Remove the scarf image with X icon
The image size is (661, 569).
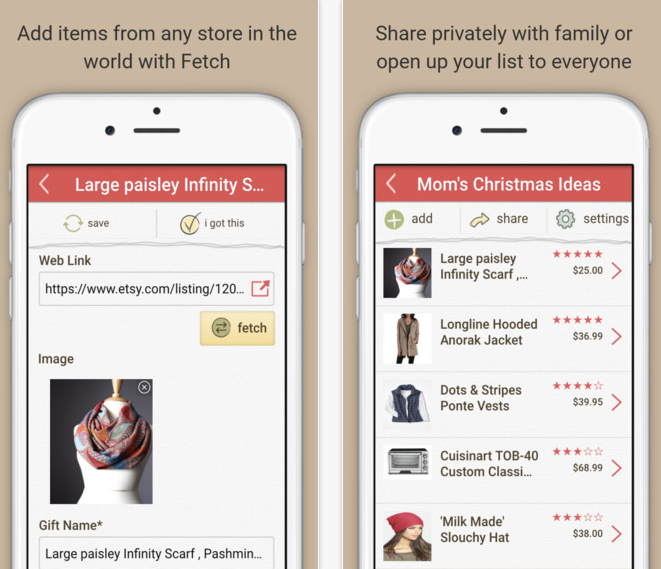(144, 387)
